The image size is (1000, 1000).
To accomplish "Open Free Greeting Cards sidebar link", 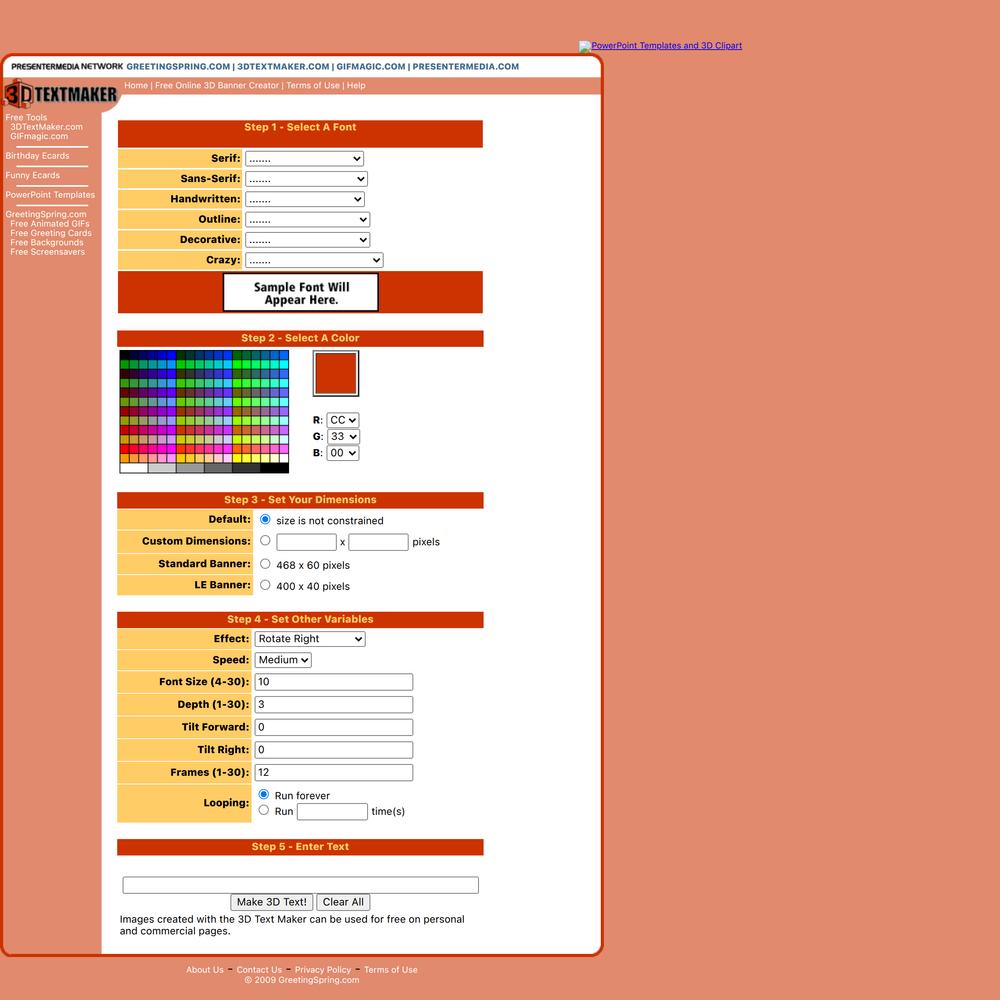I will click(x=51, y=233).
